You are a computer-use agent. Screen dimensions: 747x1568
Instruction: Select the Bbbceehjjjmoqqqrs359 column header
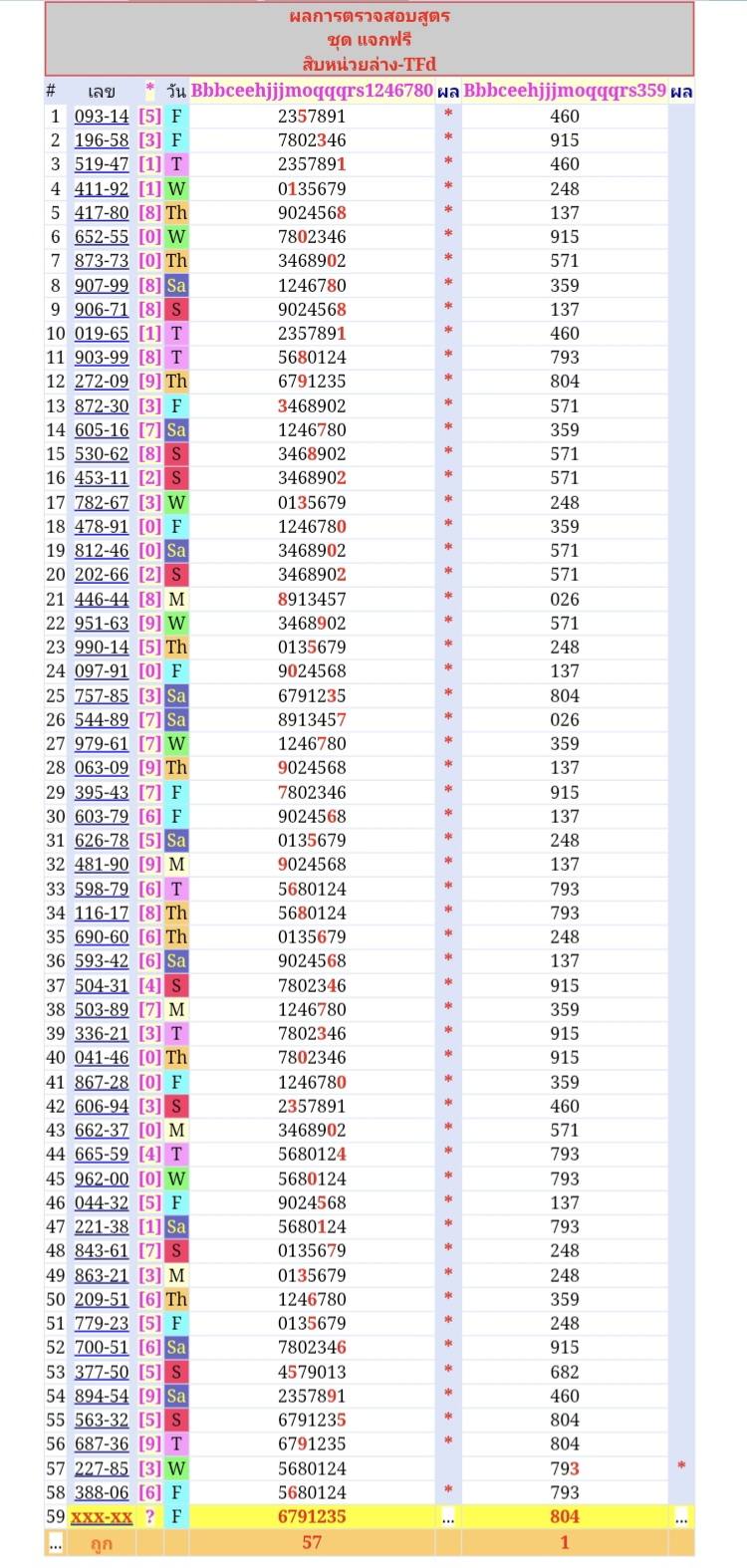point(565,91)
